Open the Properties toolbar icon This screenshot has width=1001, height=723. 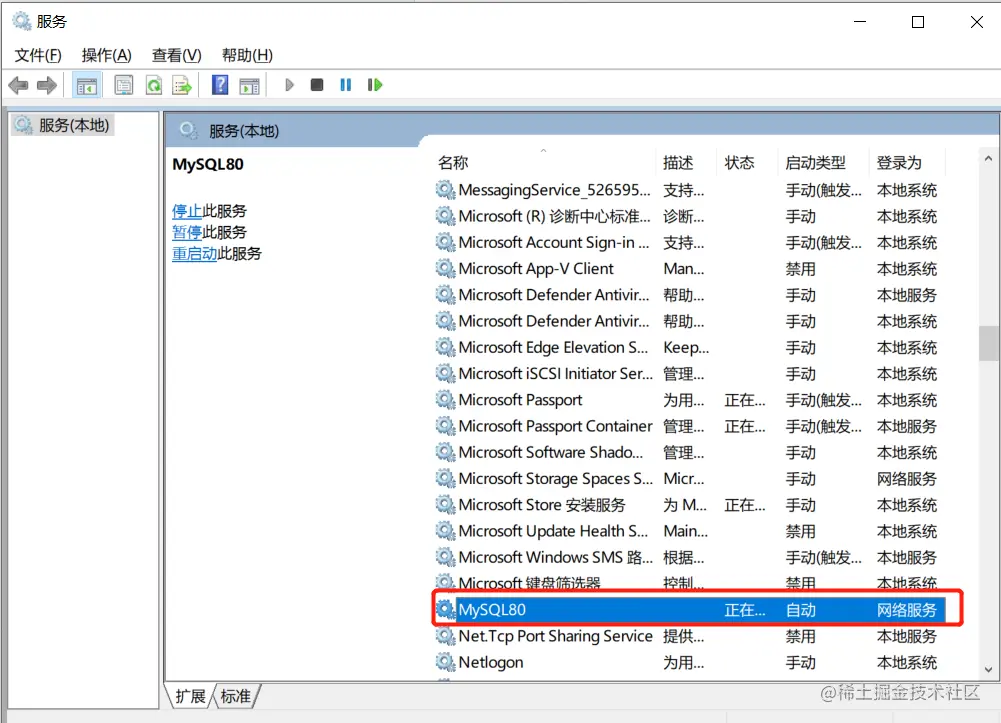[x=123, y=85]
